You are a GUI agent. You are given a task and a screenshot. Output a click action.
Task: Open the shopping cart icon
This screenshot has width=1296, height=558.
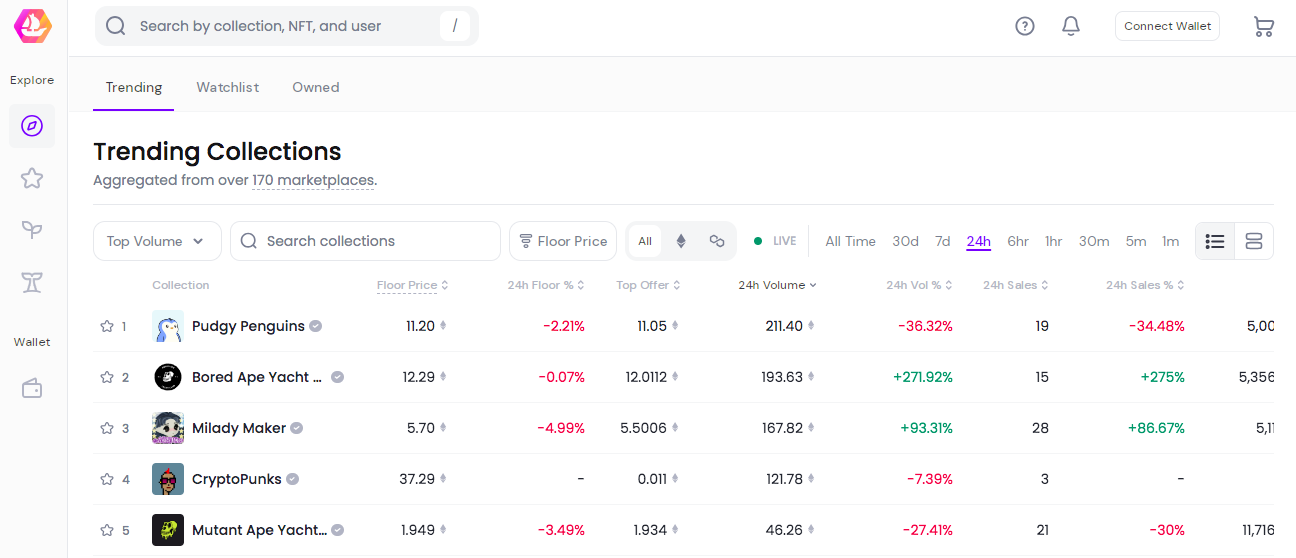(1264, 27)
